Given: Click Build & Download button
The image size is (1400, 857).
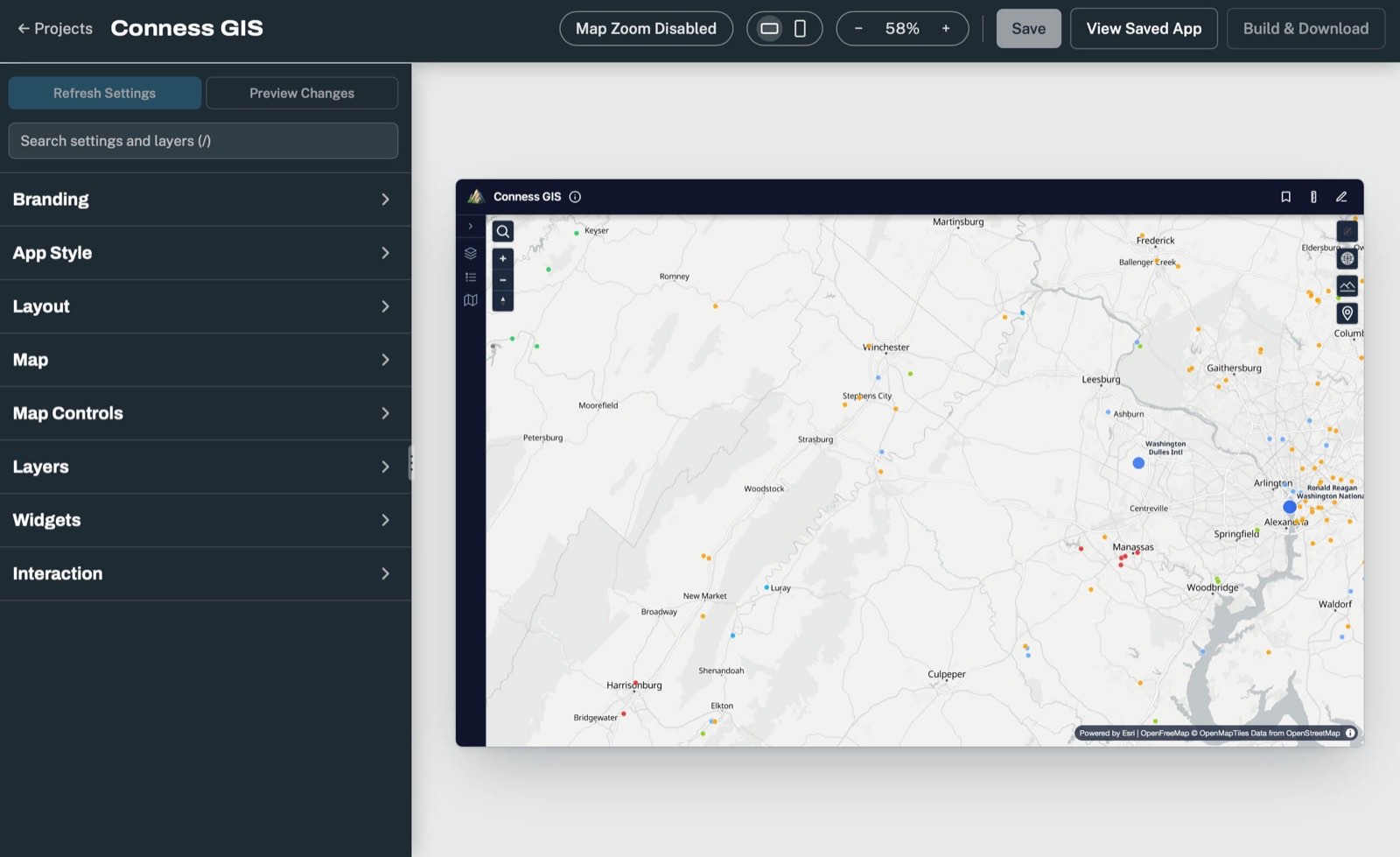Looking at the screenshot, I should (x=1305, y=29).
